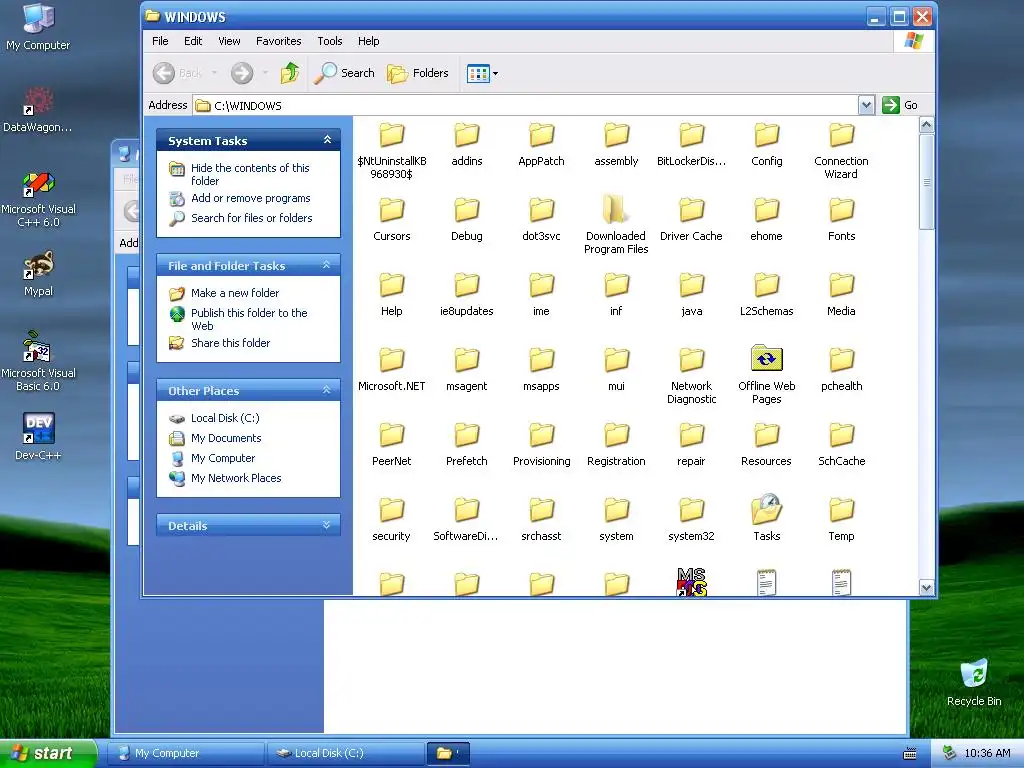Click Add or remove programs link
The height and width of the screenshot is (768, 1024).
point(251,198)
